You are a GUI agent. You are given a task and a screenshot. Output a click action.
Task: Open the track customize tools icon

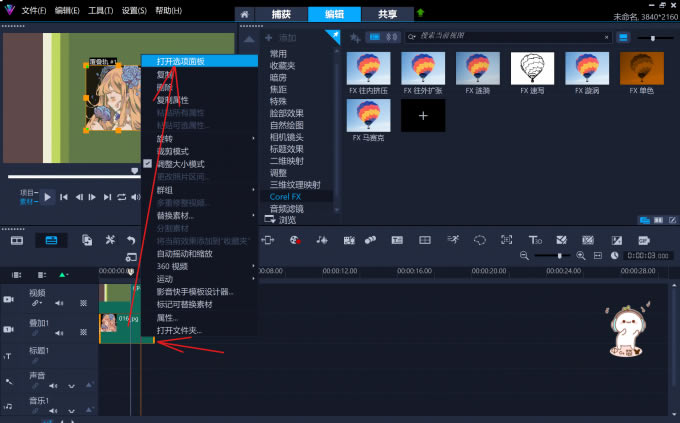tap(110, 240)
